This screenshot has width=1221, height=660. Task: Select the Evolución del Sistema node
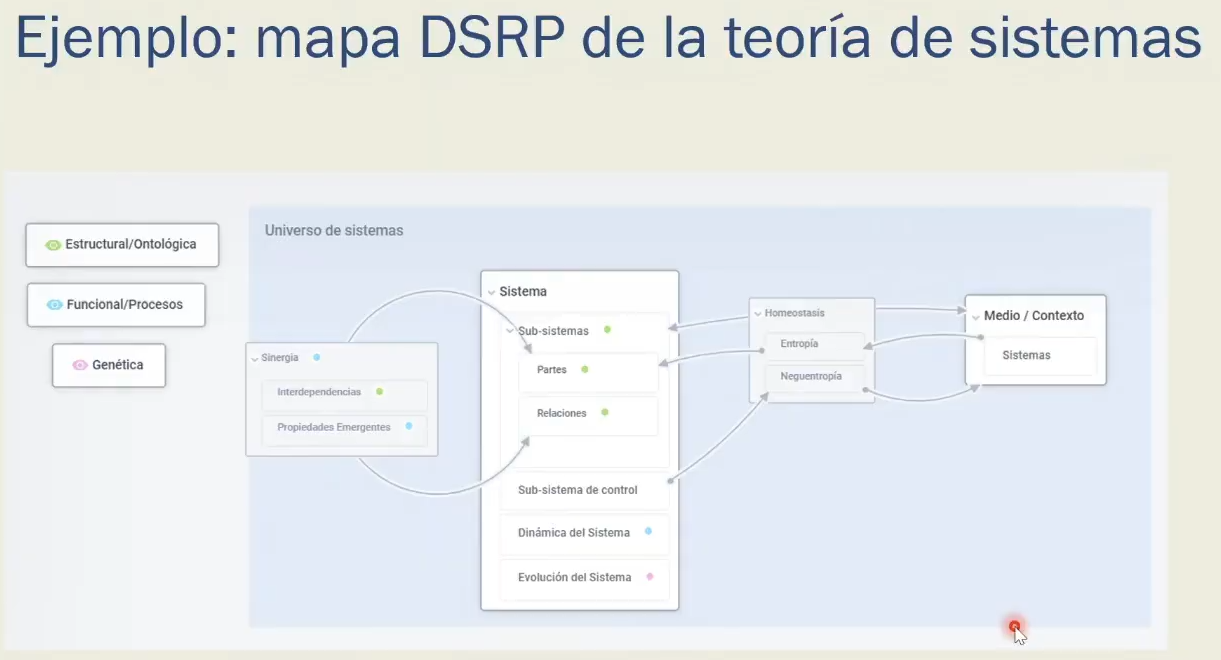coord(584,578)
